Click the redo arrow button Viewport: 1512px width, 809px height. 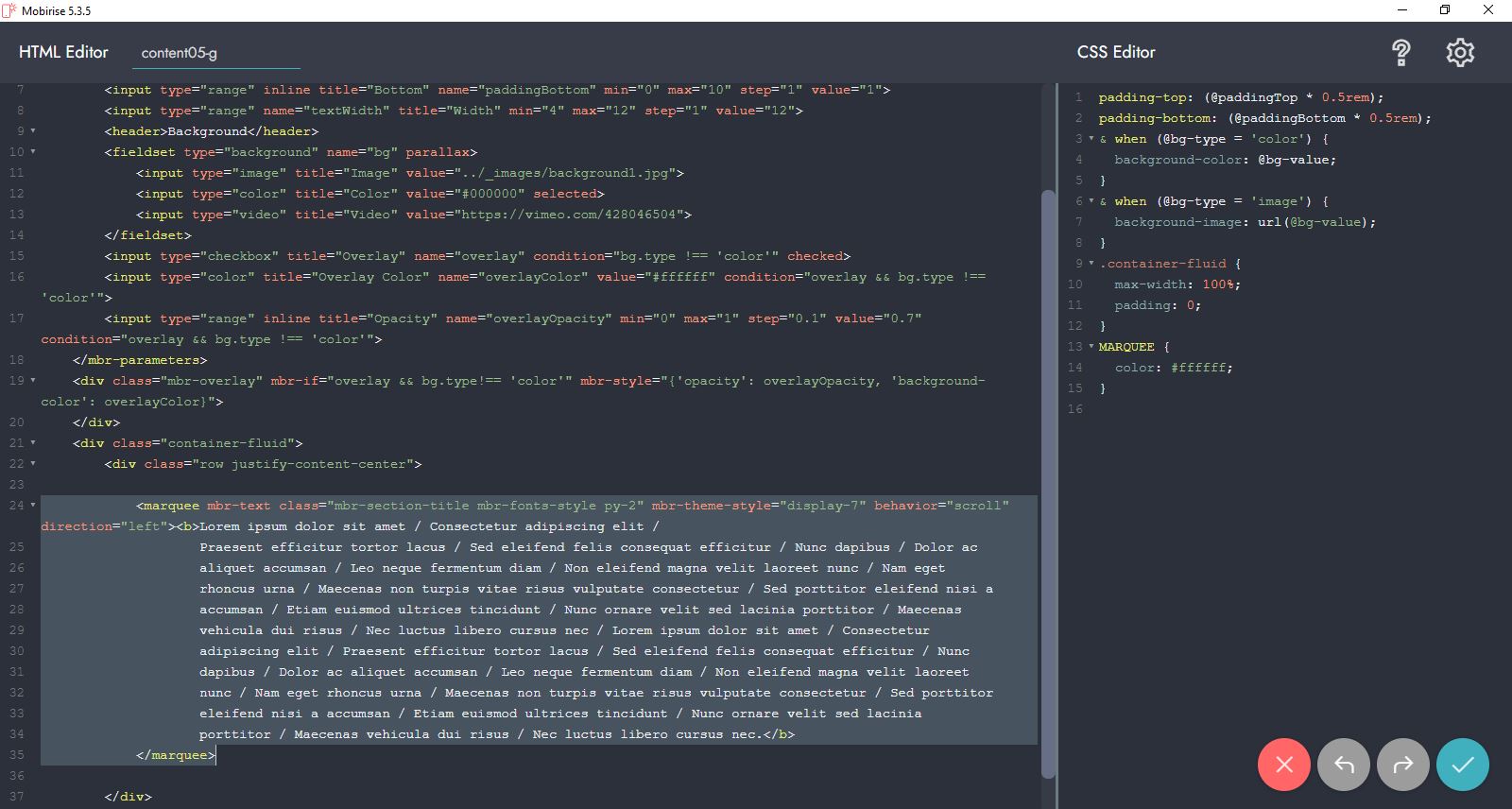point(1402,765)
